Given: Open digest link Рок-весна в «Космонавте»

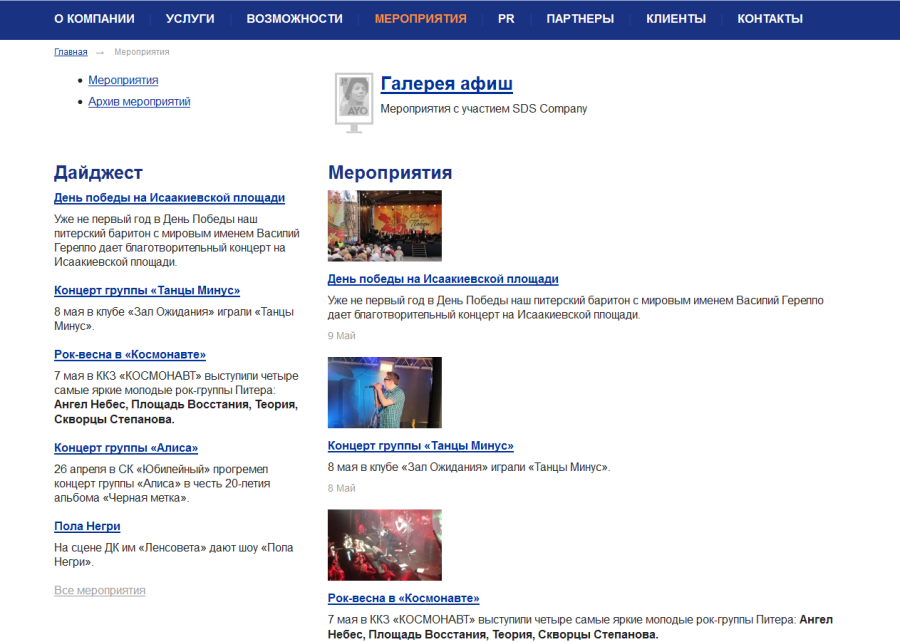Looking at the screenshot, I should click(x=130, y=355).
